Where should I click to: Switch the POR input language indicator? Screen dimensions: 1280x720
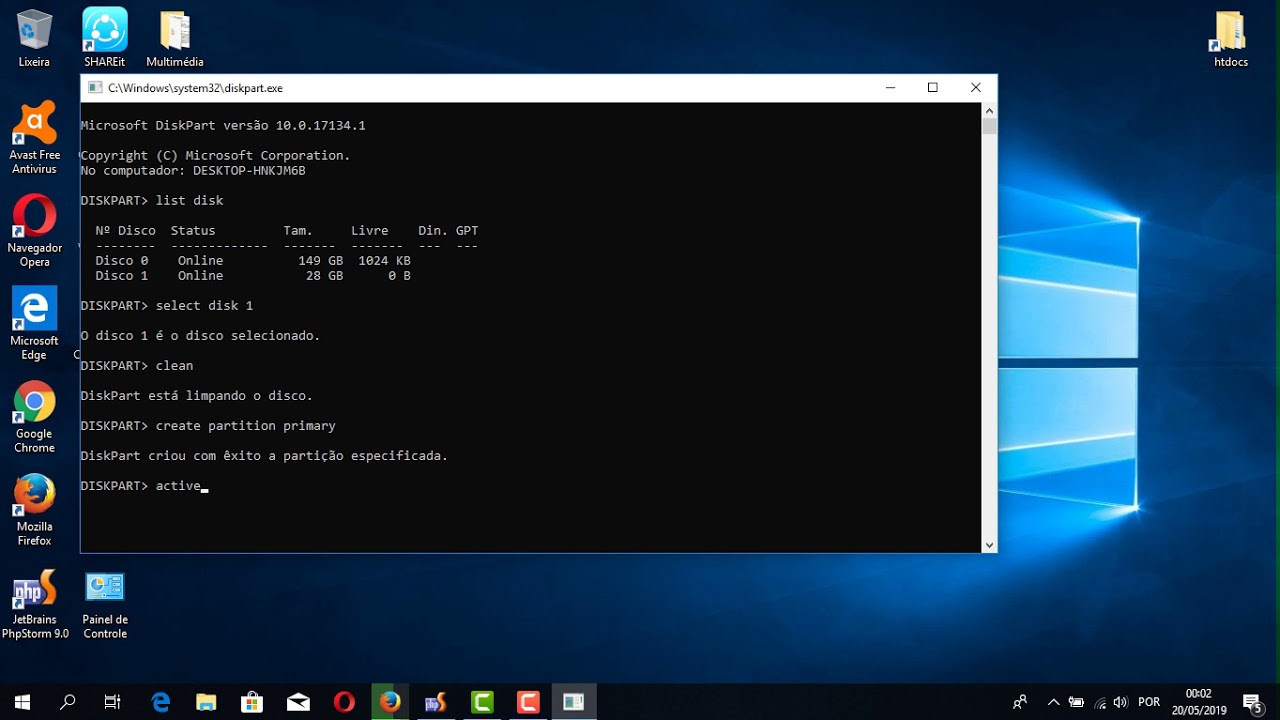pyautogui.click(x=1150, y=702)
